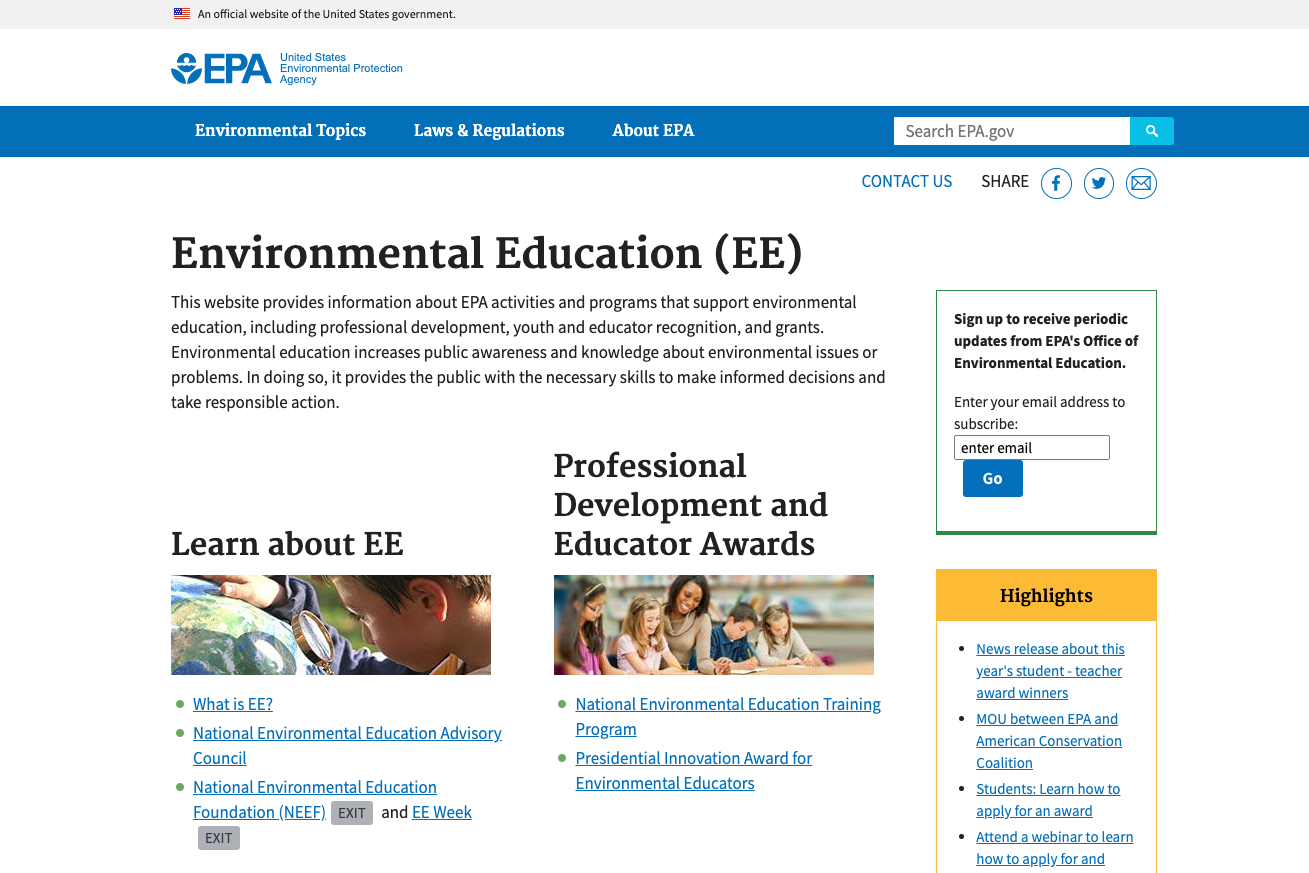The width and height of the screenshot is (1309, 873).
Task: Click the U.S. flag icon in the banner
Action: click(x=181, y=13)
